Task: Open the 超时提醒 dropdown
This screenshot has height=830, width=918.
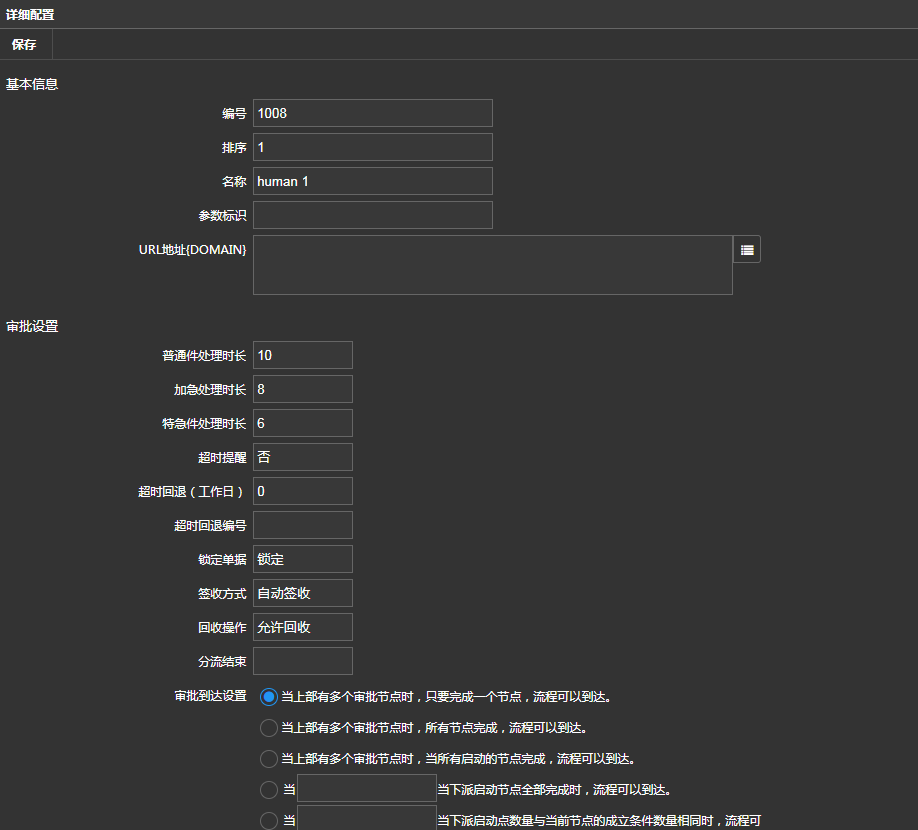Action: [x=302, y=457]
